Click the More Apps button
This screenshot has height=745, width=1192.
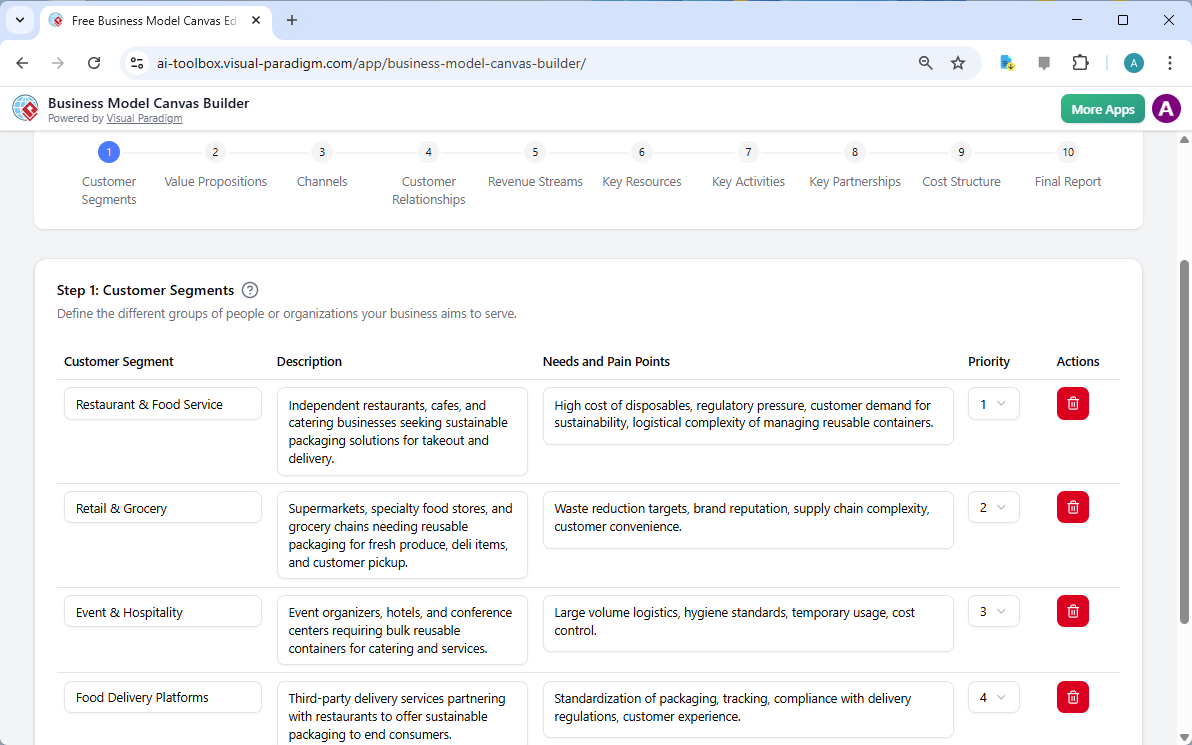(x=1102, y=108)
